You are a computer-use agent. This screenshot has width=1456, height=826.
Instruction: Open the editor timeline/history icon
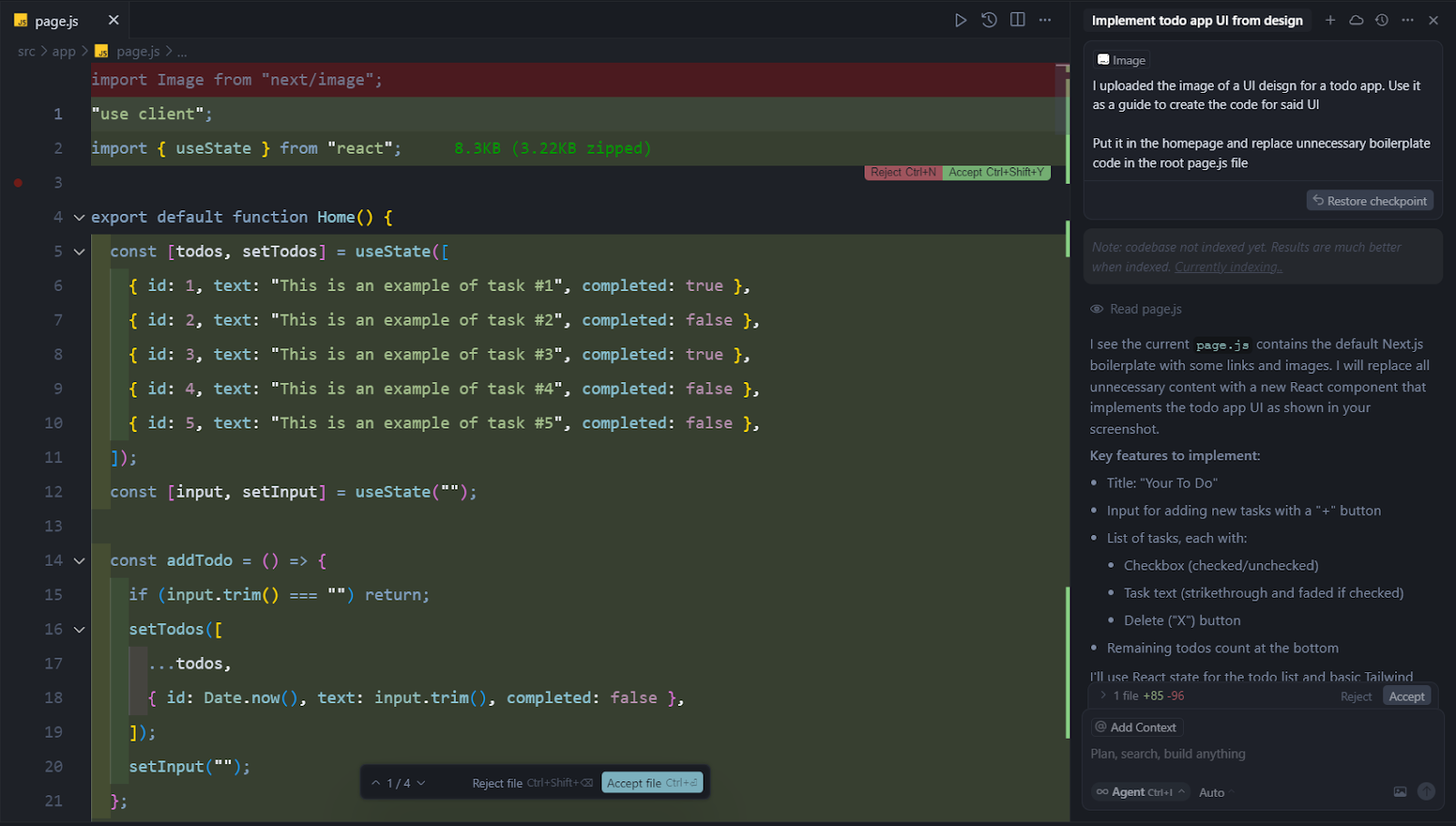click(x=989, y=19)
